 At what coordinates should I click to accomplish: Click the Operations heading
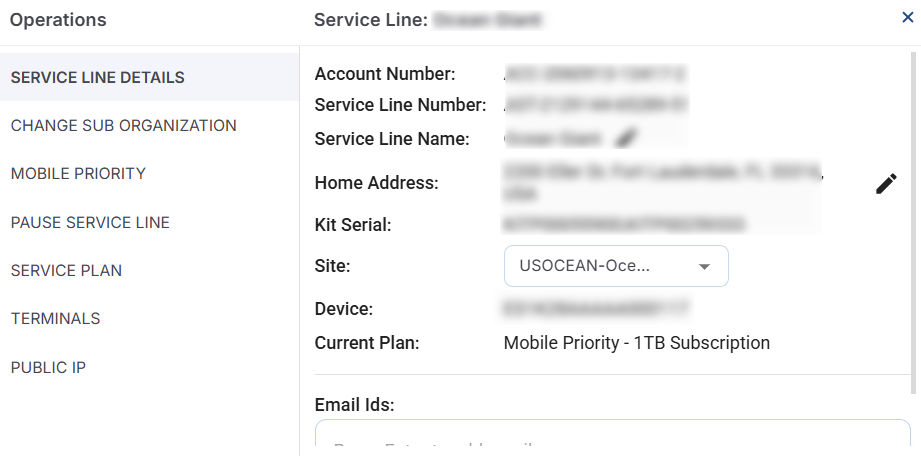pos(58,19)
